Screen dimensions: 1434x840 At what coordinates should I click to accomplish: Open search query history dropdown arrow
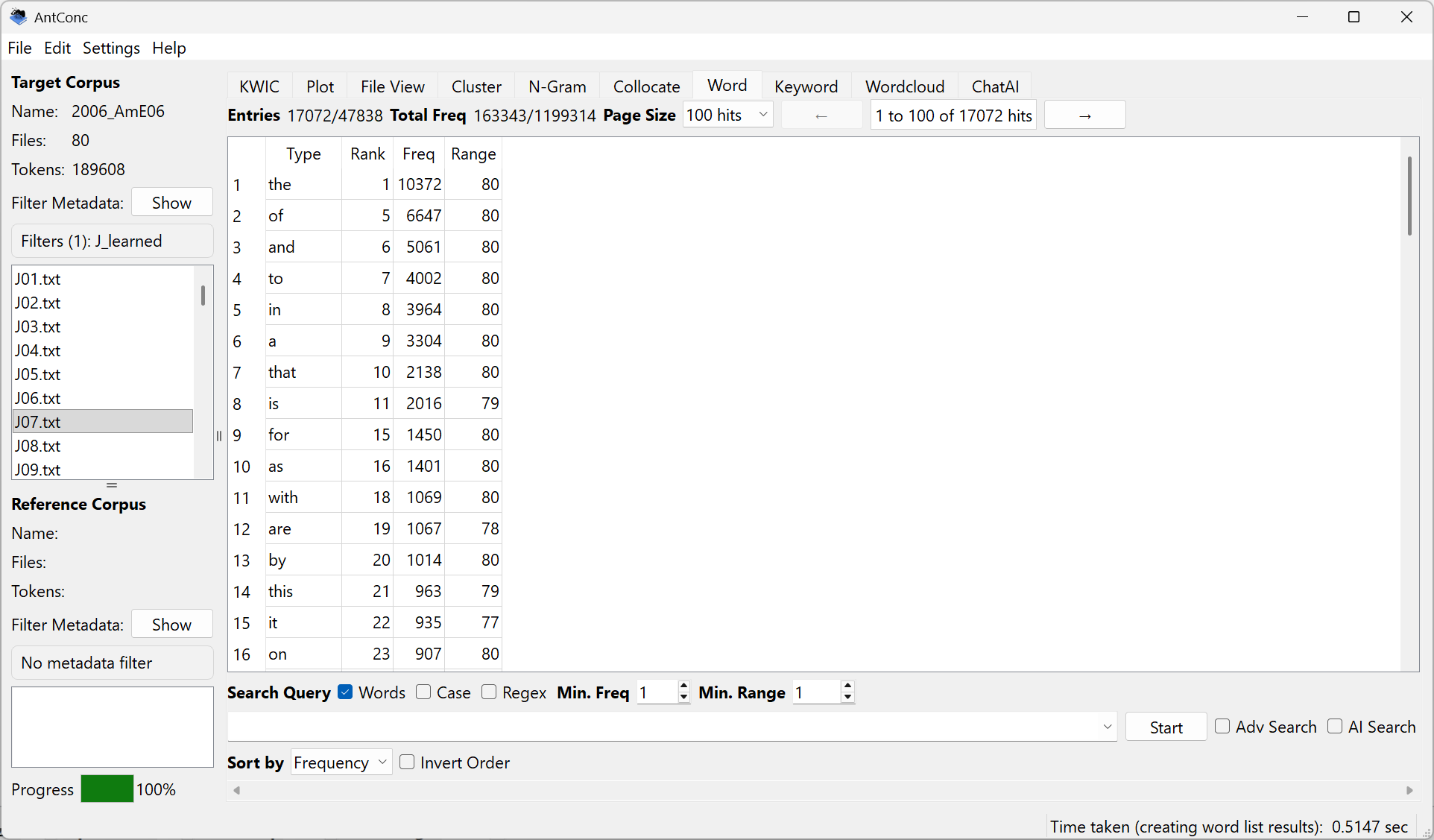1107,727
